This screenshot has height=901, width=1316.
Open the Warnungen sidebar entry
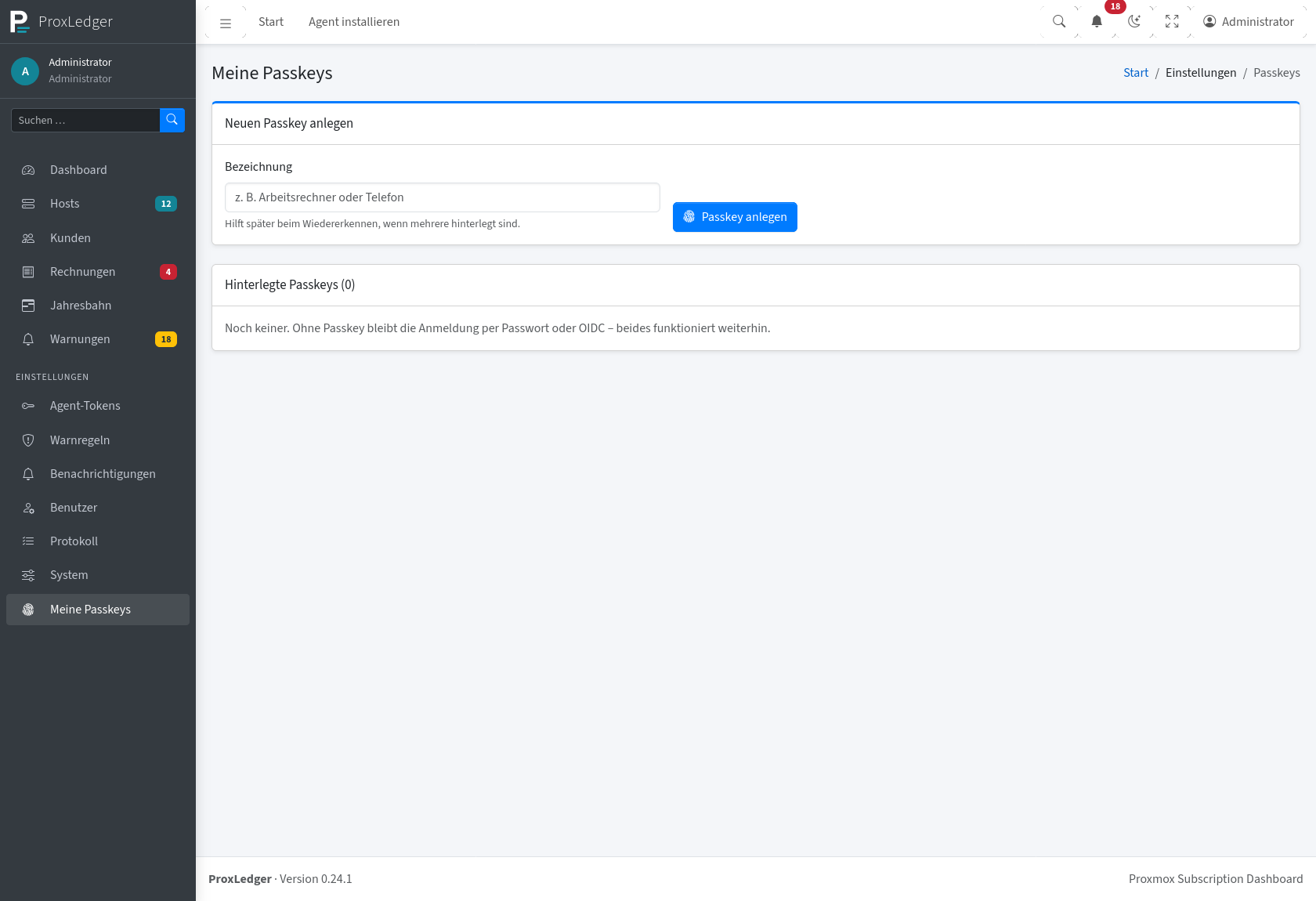(98, 339)
